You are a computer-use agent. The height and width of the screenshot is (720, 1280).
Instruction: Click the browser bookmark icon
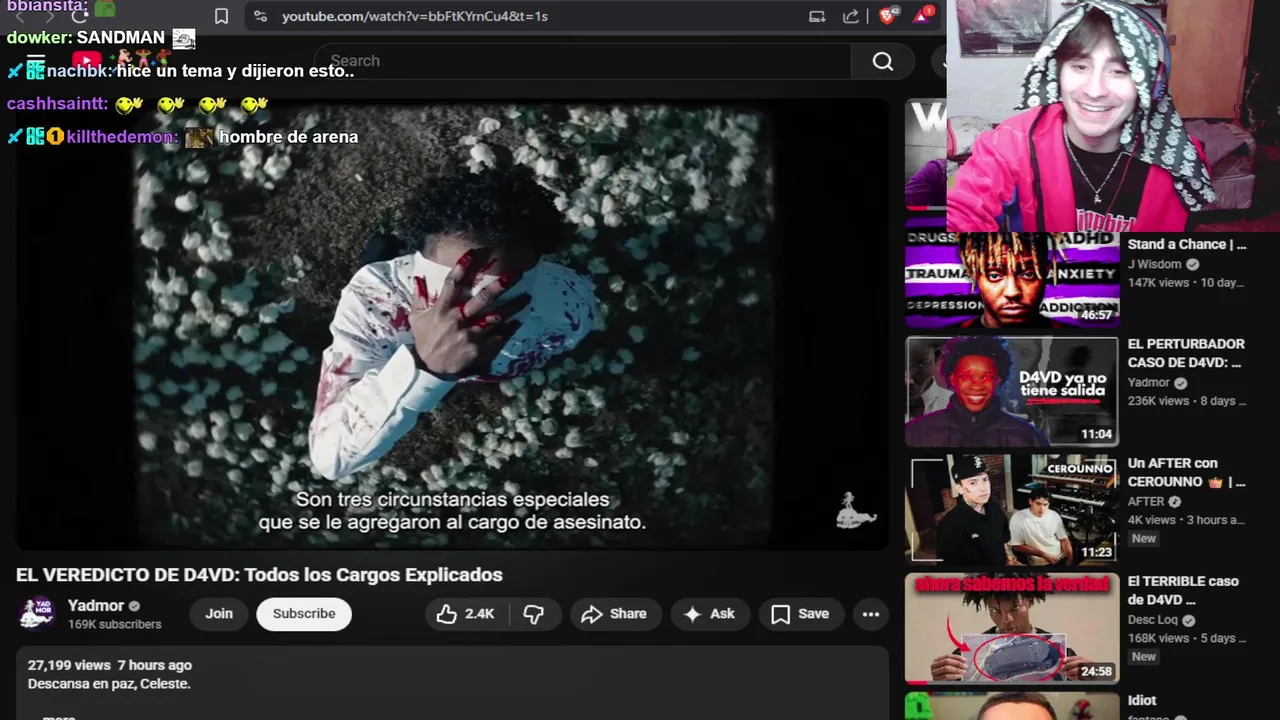tap(221, 16)
